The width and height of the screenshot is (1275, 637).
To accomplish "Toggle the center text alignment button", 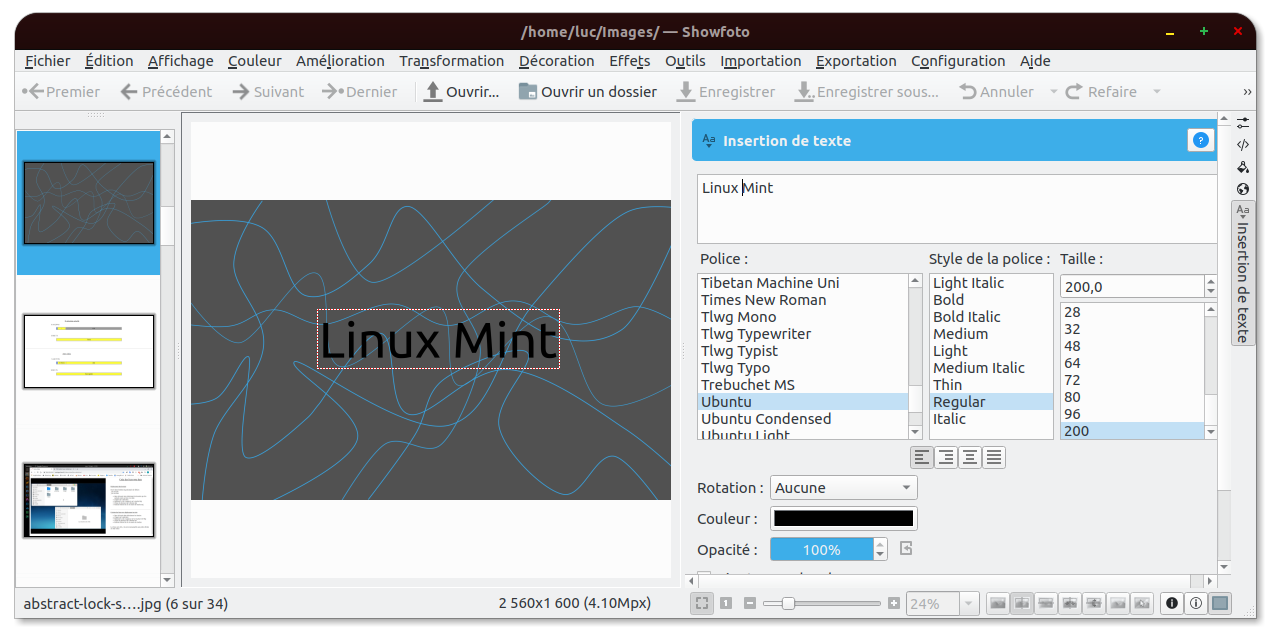I will point(970,457).
